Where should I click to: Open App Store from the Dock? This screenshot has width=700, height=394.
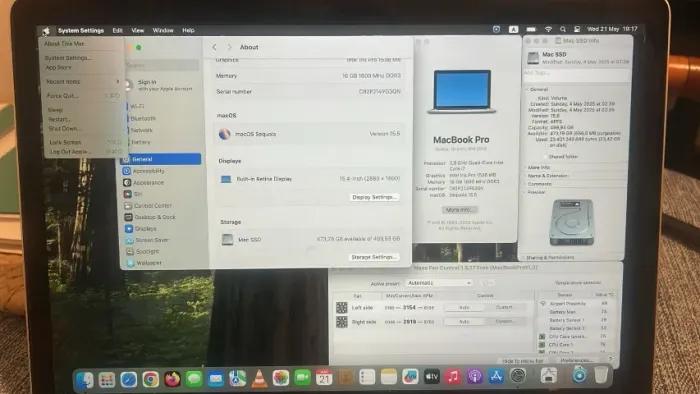pos(496,377)
